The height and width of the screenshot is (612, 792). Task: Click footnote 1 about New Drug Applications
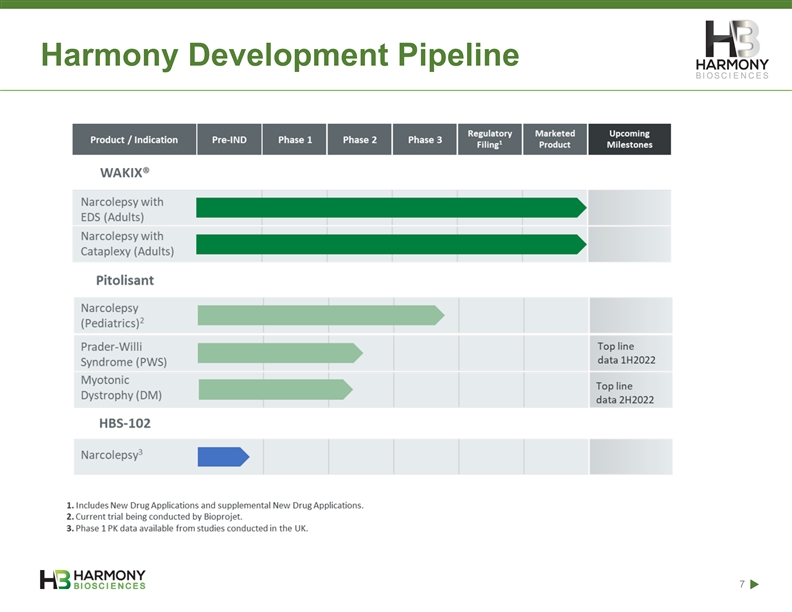(x=215, y=505)
